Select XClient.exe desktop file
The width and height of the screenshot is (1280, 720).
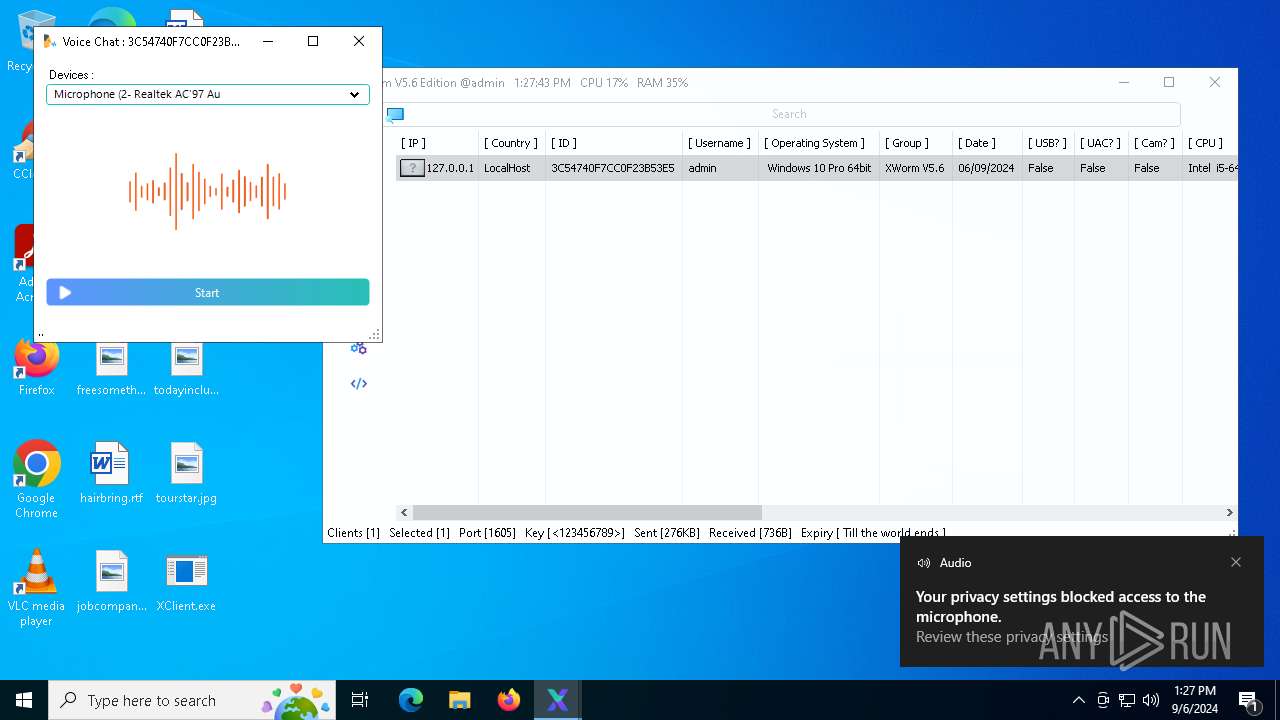pos(186,581)
